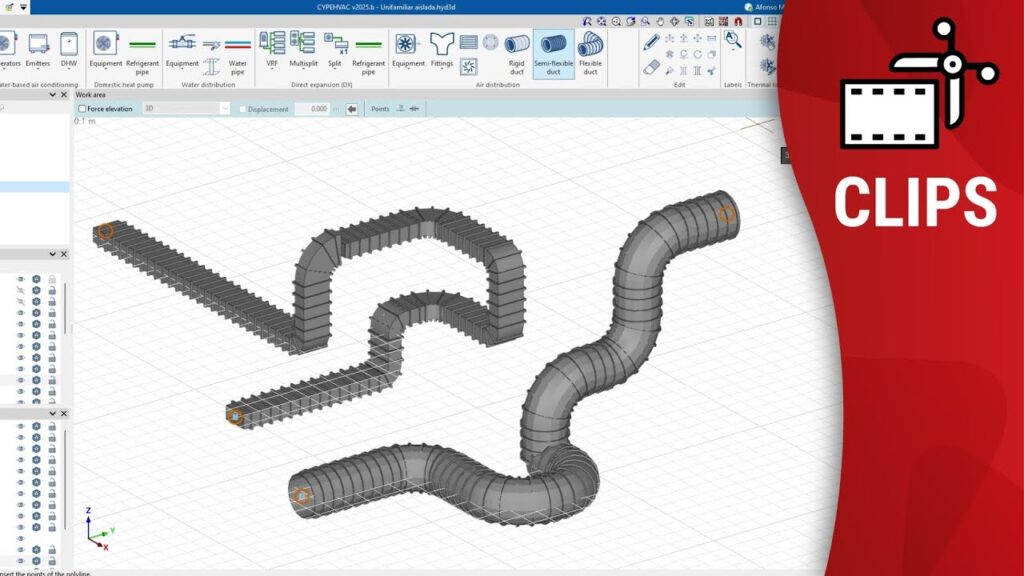
Task: Choose the Flexible duct tool
Action: point(590,52)
